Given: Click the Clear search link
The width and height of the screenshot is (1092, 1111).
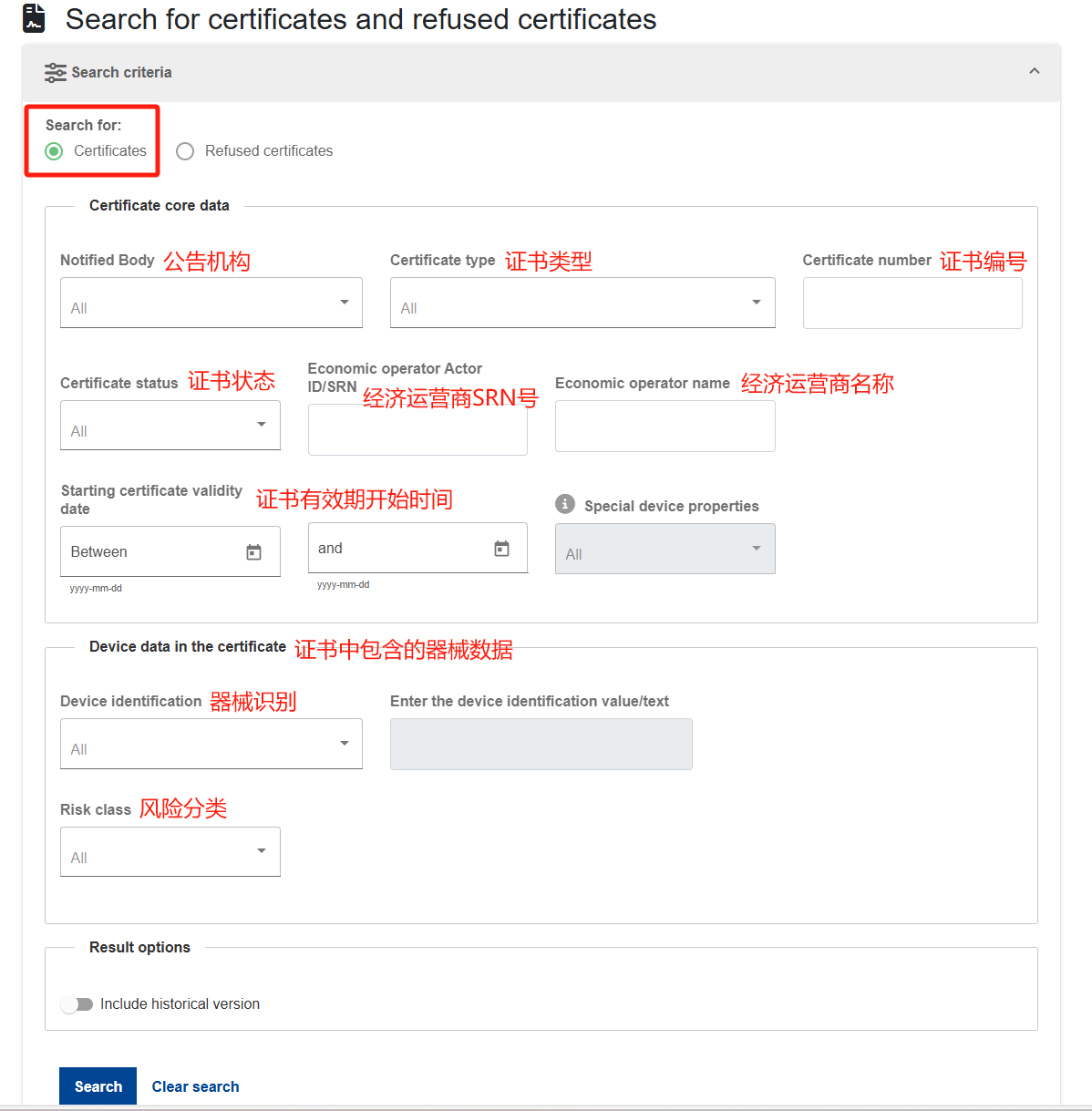Looking at the screenshot, I should 195,1086.
